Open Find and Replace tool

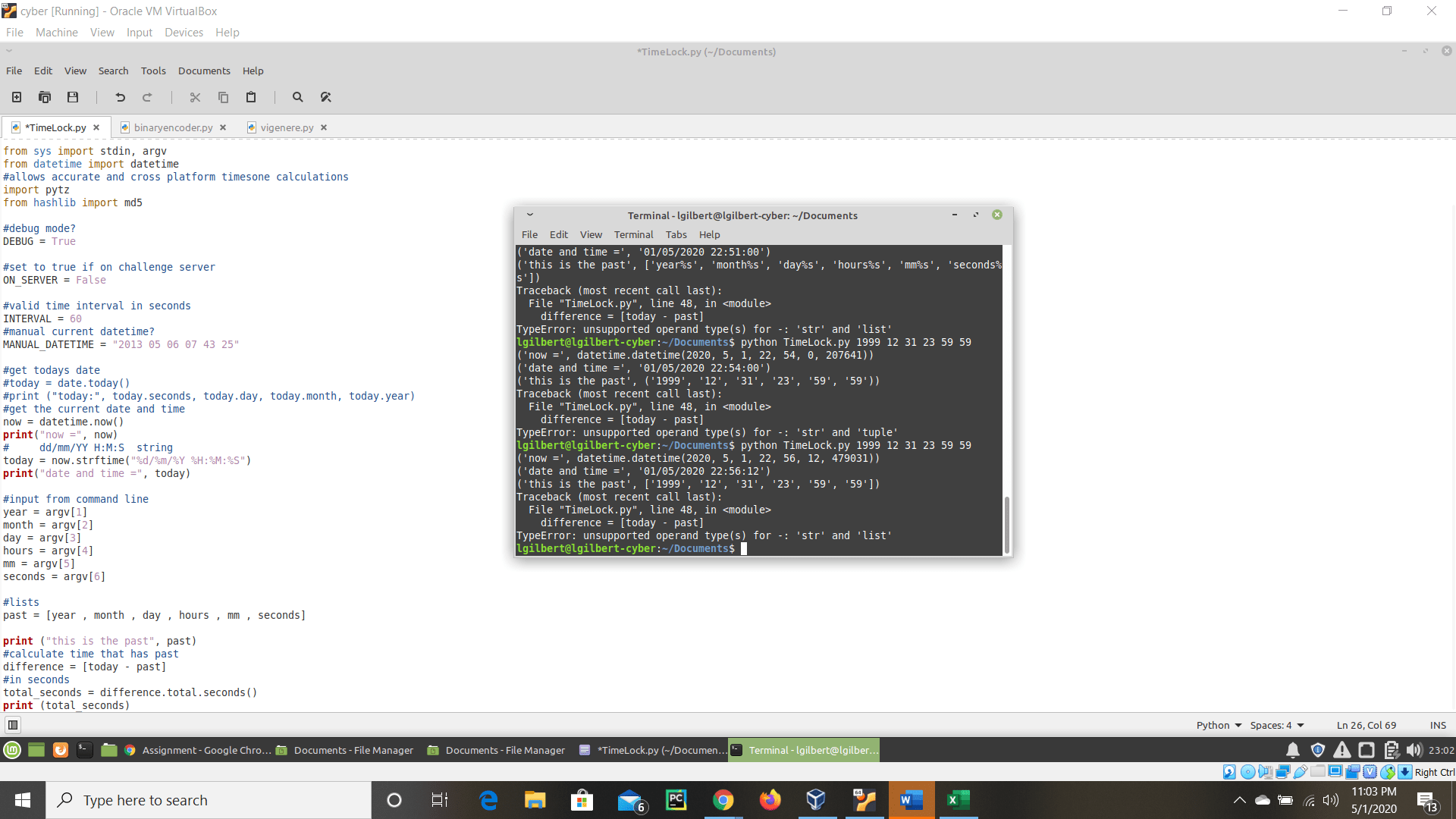coord(326,97)
